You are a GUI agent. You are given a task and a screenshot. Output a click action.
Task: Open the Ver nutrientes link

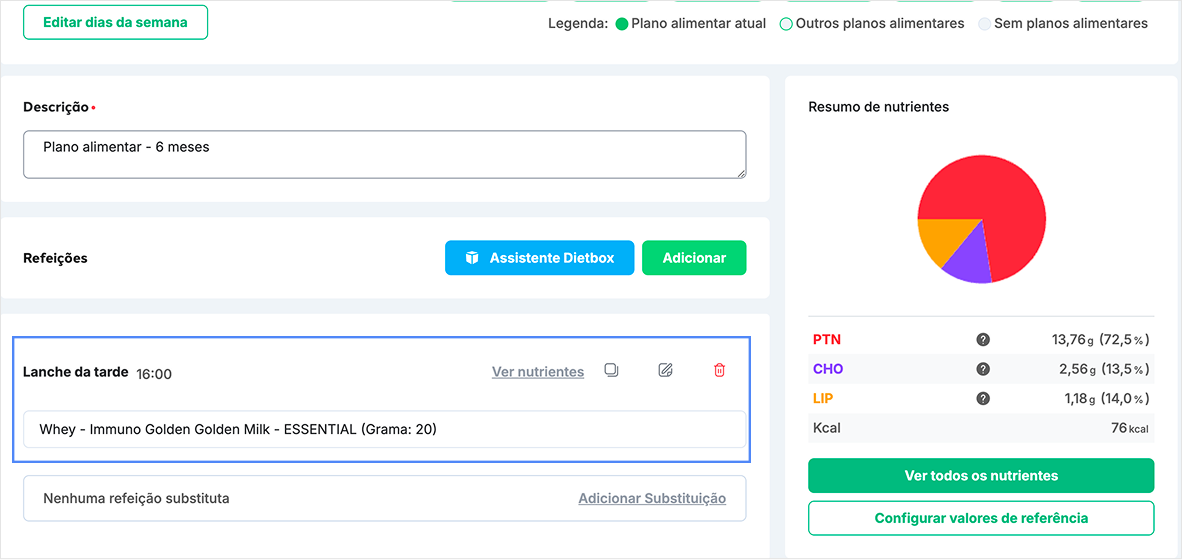(x=538, y=372)
